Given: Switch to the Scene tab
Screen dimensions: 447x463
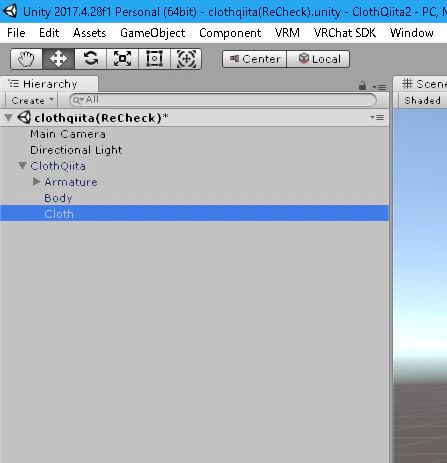Looking at the screenshot, I should (421, 84).
